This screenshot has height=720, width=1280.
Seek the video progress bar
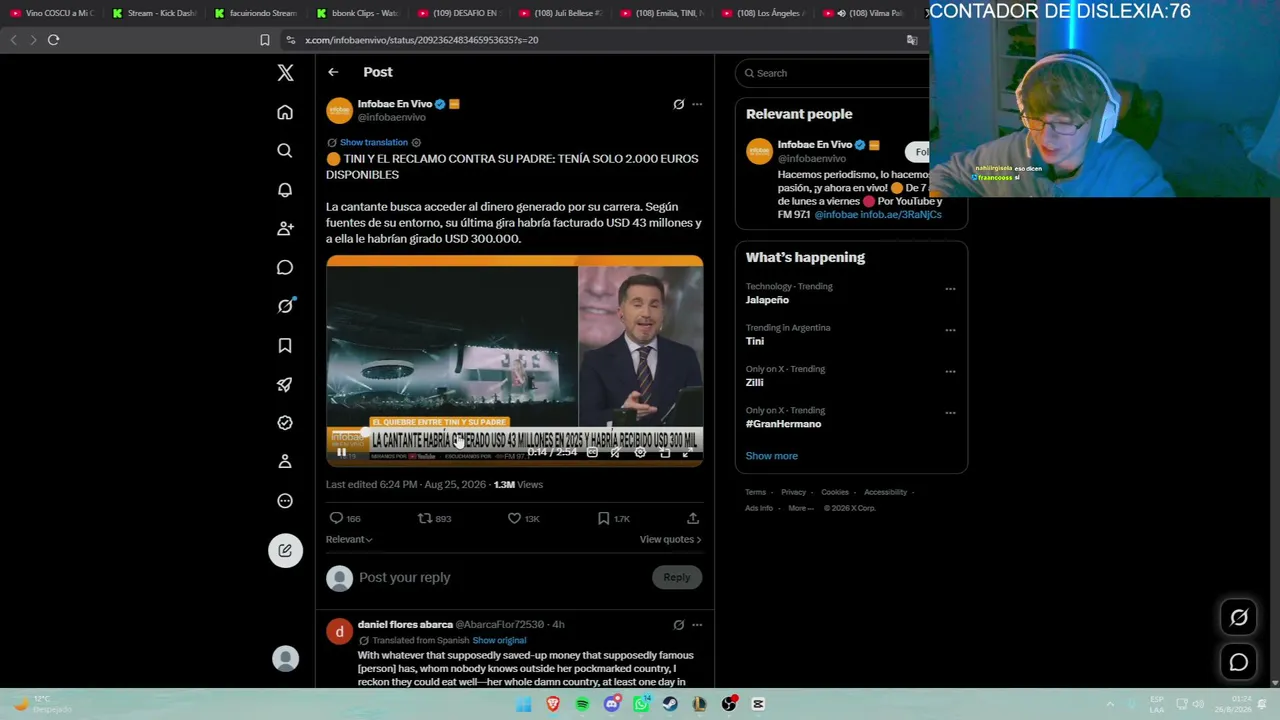pyautogui.click(x=515, y=433)
